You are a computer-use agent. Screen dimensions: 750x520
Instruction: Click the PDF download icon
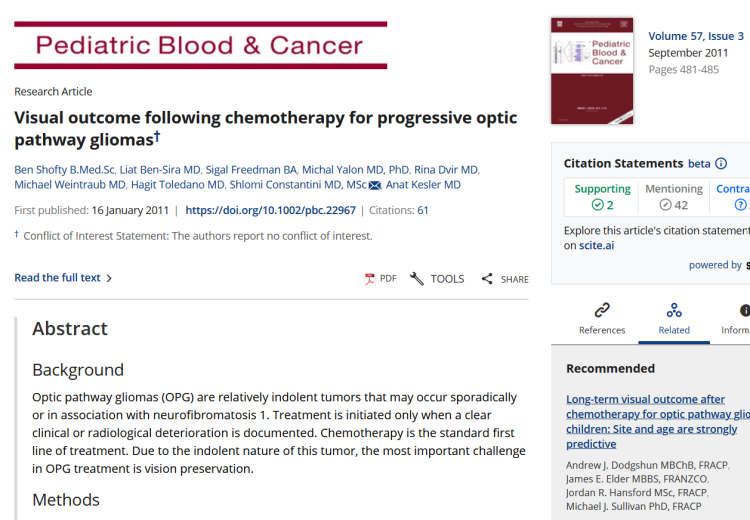click(x=369, y=279)
